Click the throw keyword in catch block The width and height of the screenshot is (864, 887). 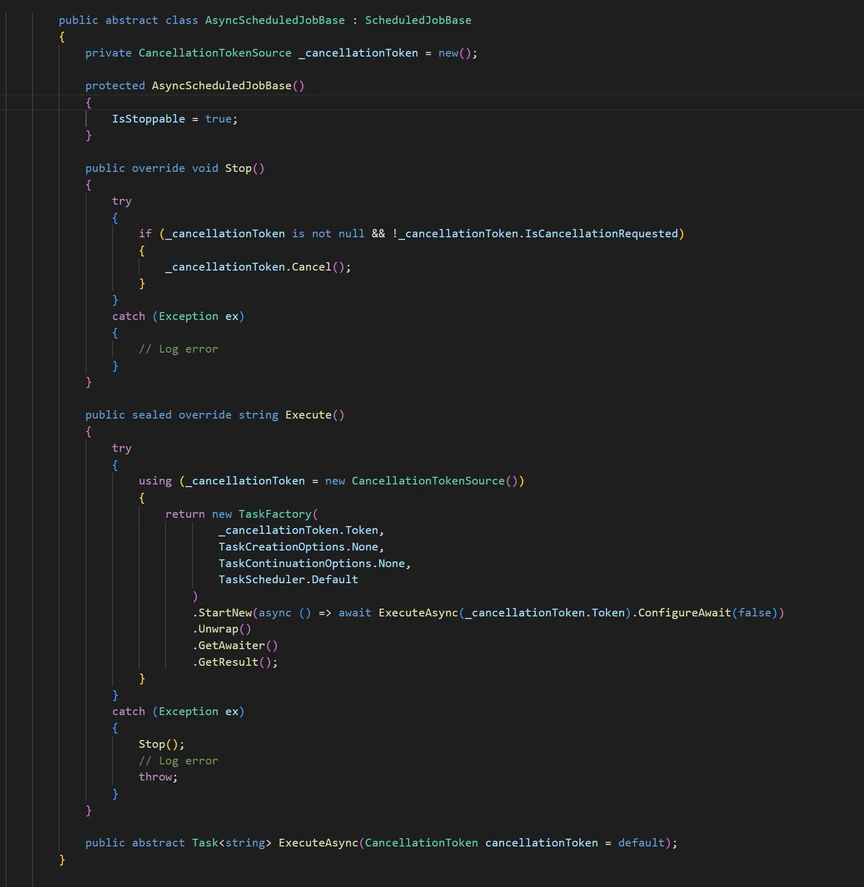point(157,777)
